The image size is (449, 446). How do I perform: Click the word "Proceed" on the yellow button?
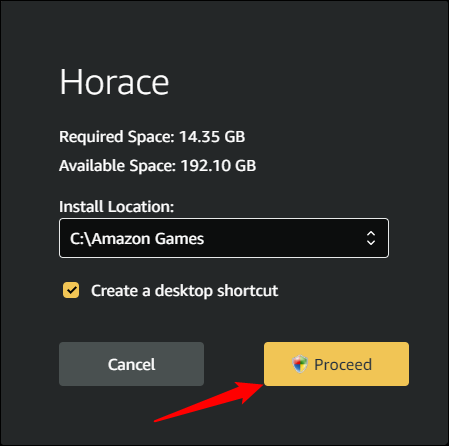coord(343,364)
